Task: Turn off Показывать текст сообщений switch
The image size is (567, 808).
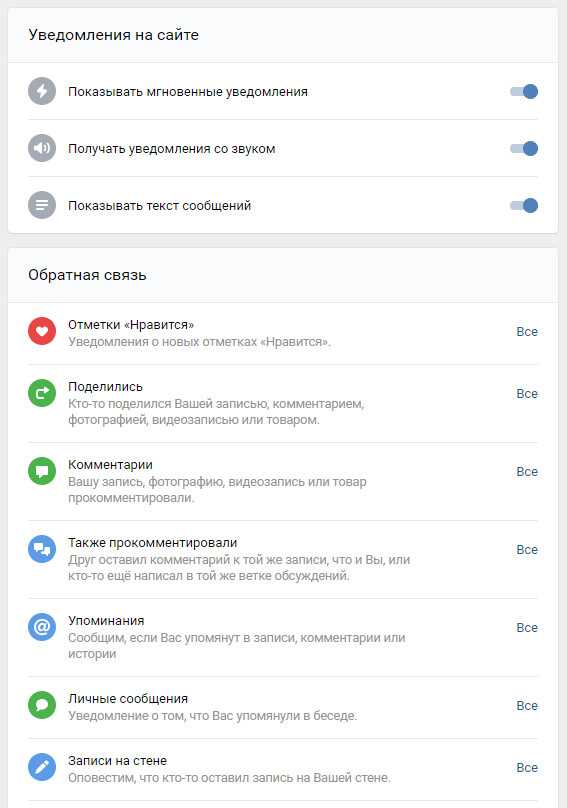Action: [524, 206]
